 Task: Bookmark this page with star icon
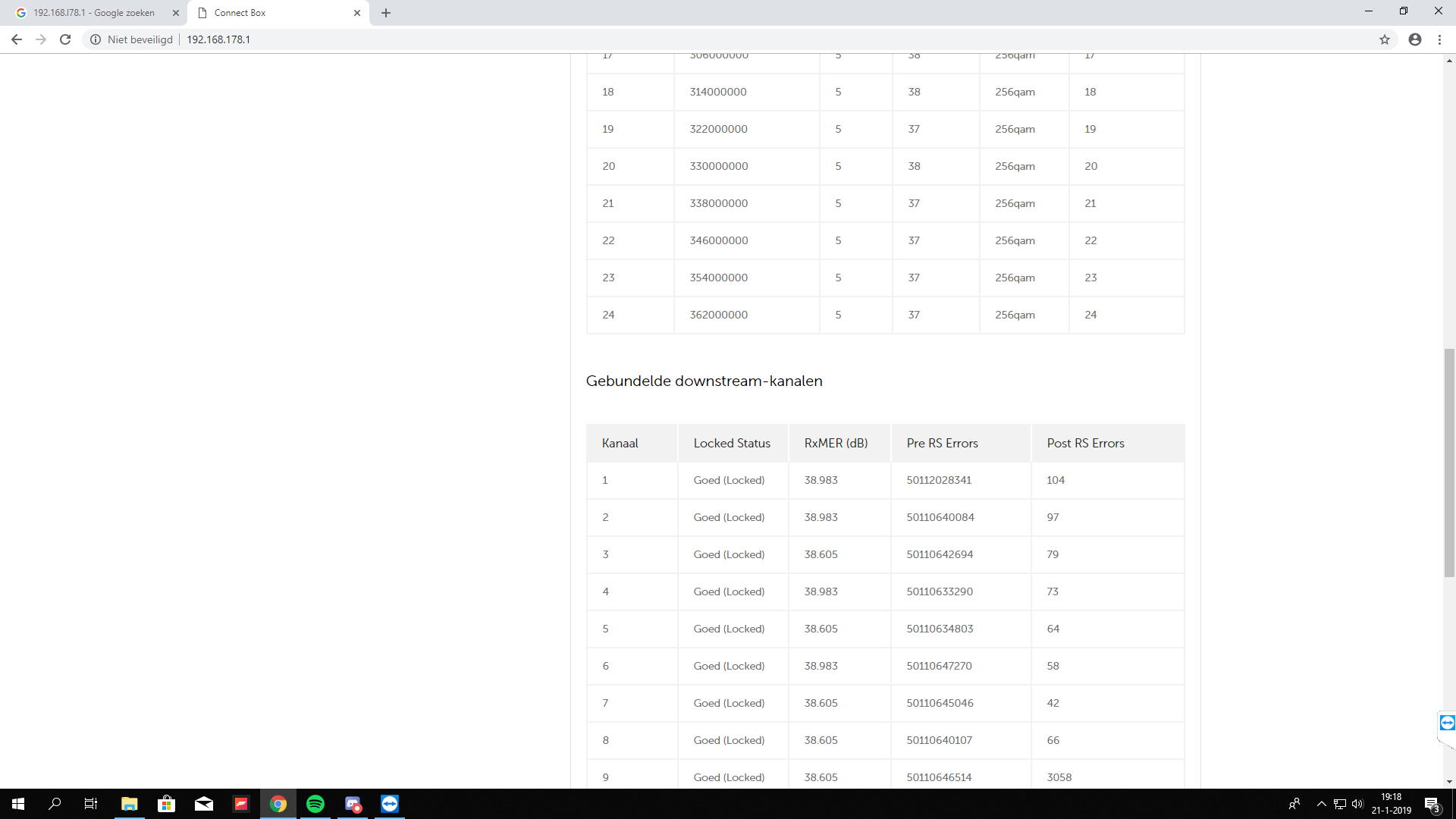coord(1385,39)
